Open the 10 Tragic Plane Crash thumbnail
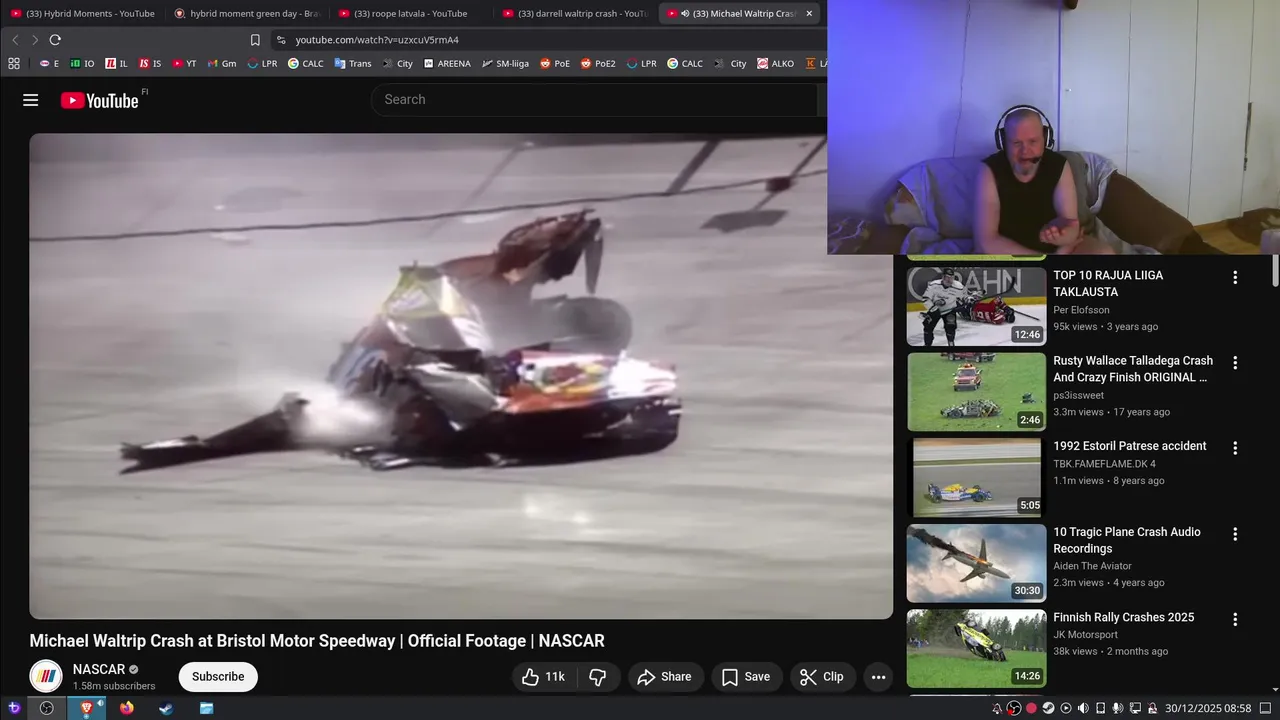 976,563
